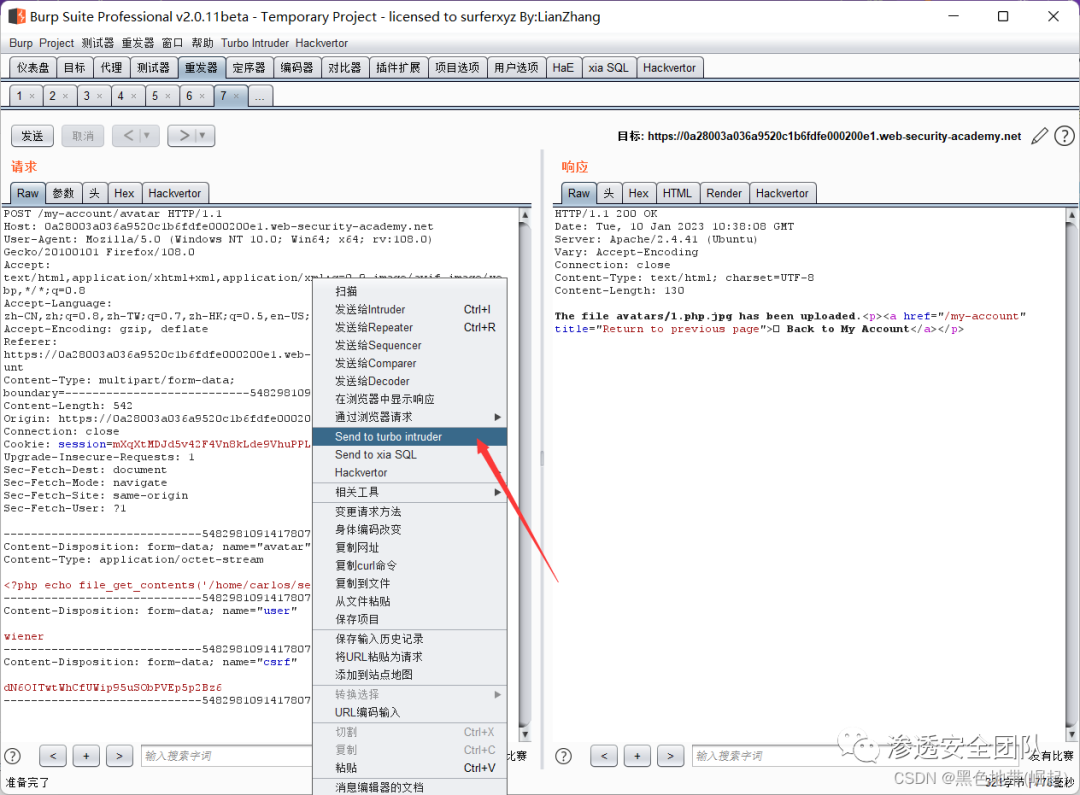Choose 发送给Intruder from context menu
The image size is (1080, 795).
coord(410,309)
